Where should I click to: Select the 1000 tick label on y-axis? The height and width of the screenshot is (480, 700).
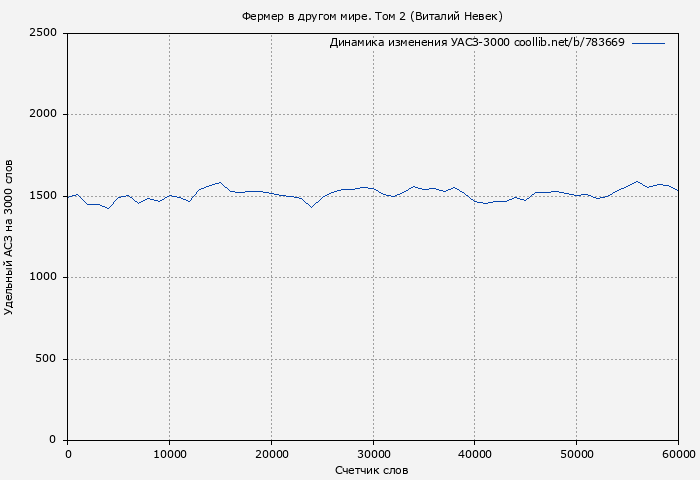click(44, 277)
